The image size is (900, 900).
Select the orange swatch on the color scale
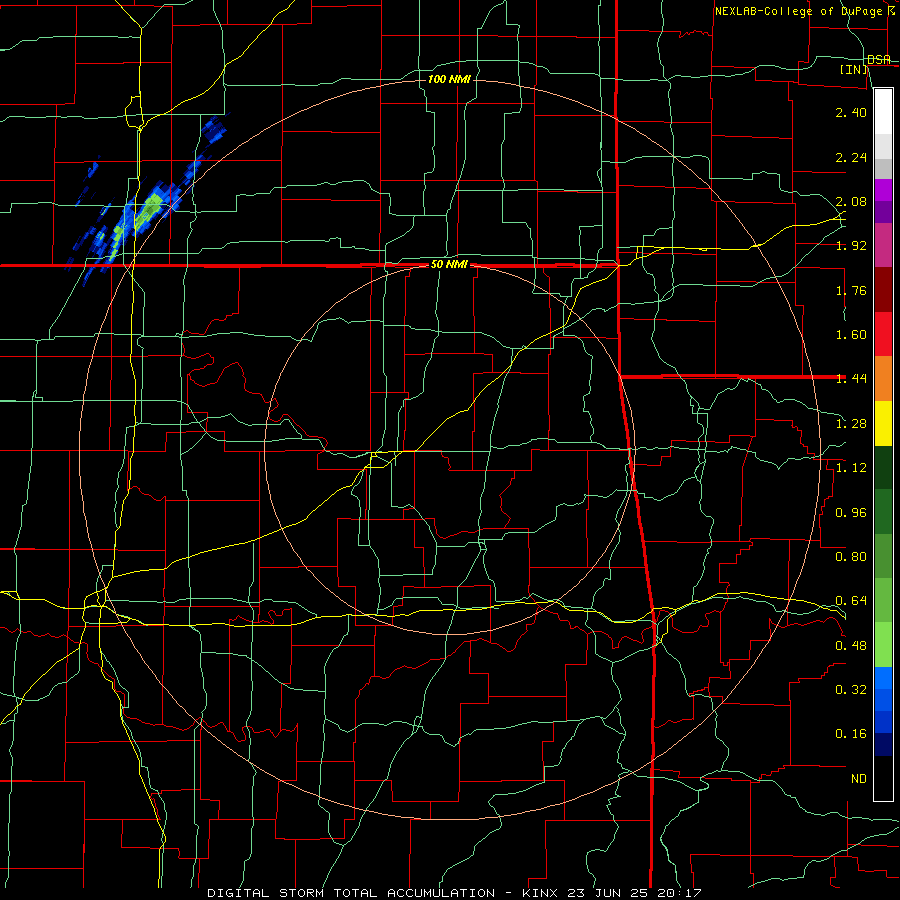[883, 378]
